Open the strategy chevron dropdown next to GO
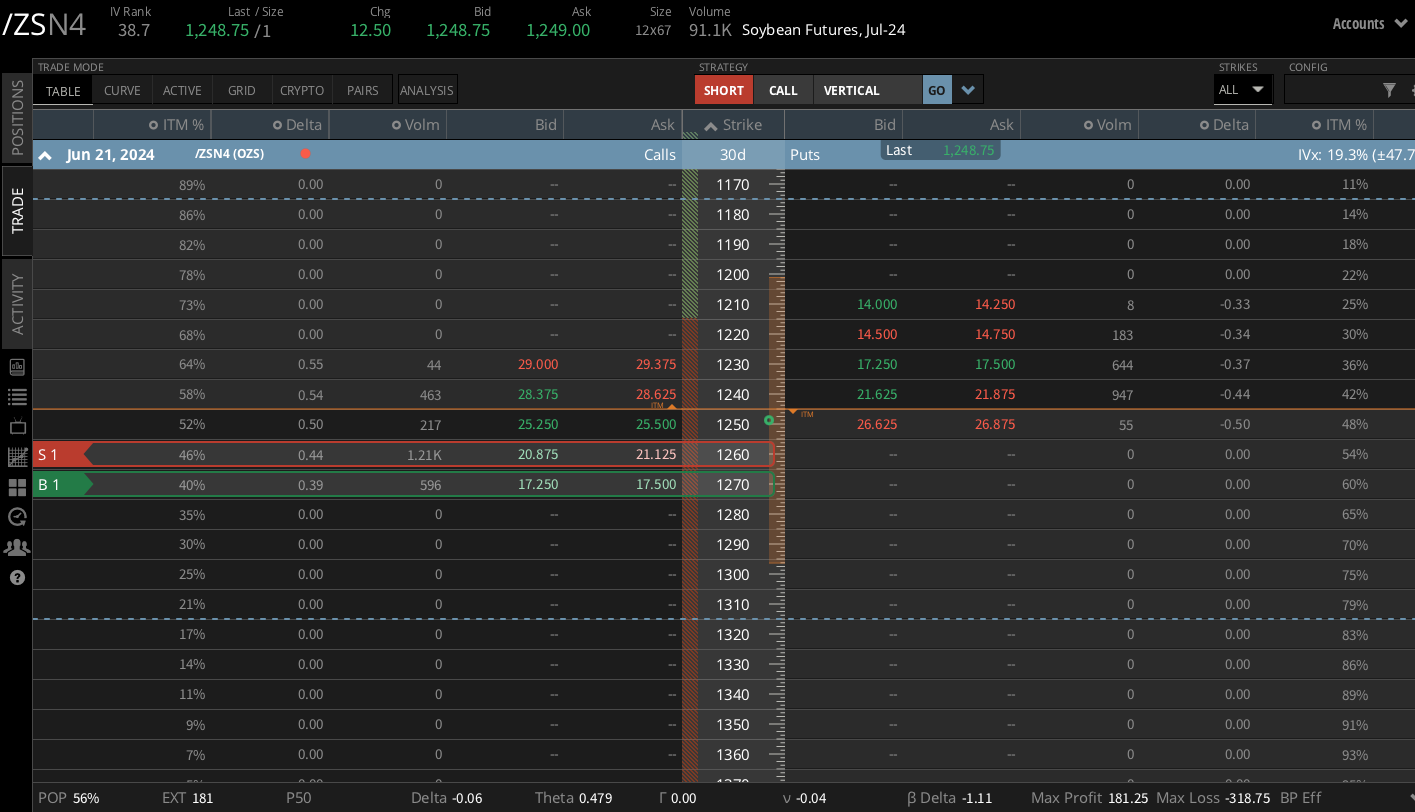The height and width of the screenshot is (812, 1415). pyautogui.click(x=967, y=90)
